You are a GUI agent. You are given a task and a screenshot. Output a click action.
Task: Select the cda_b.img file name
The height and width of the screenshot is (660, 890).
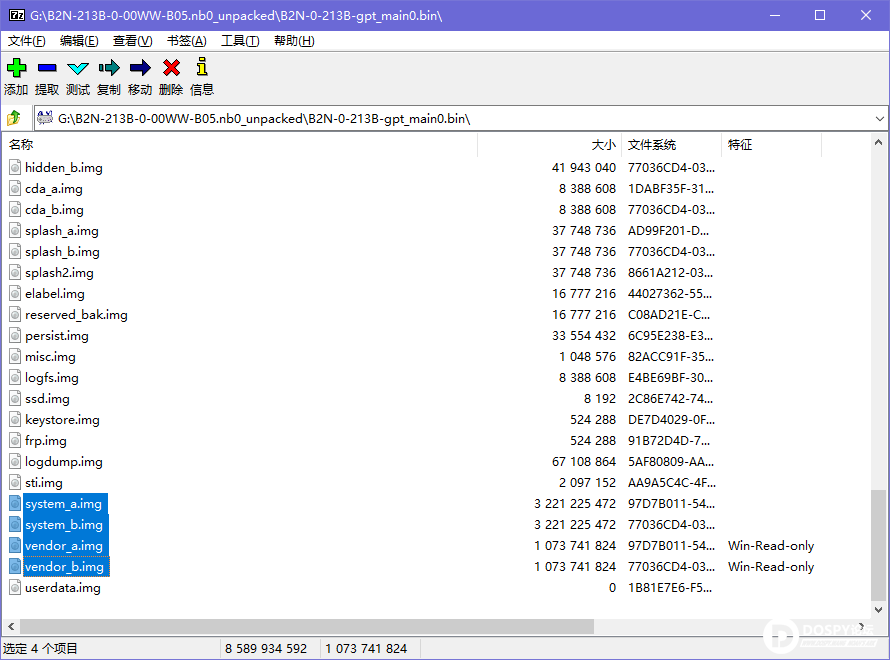click(54, 209)
